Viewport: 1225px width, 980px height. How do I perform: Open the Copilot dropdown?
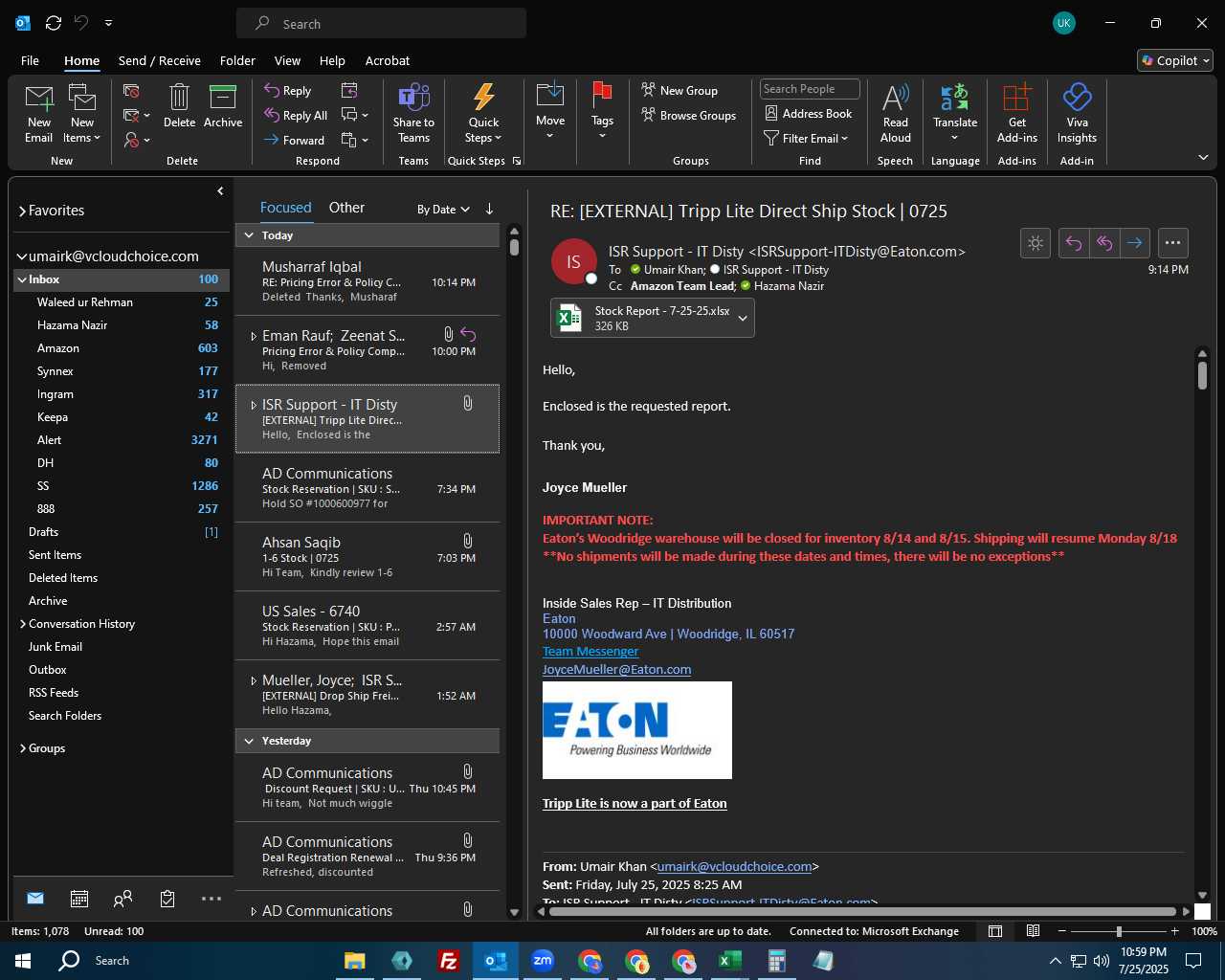coord(1175,60)
